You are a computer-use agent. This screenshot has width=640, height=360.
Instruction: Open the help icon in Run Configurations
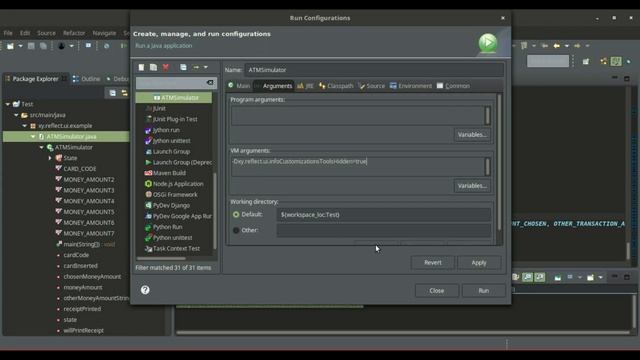pos(145,290)
